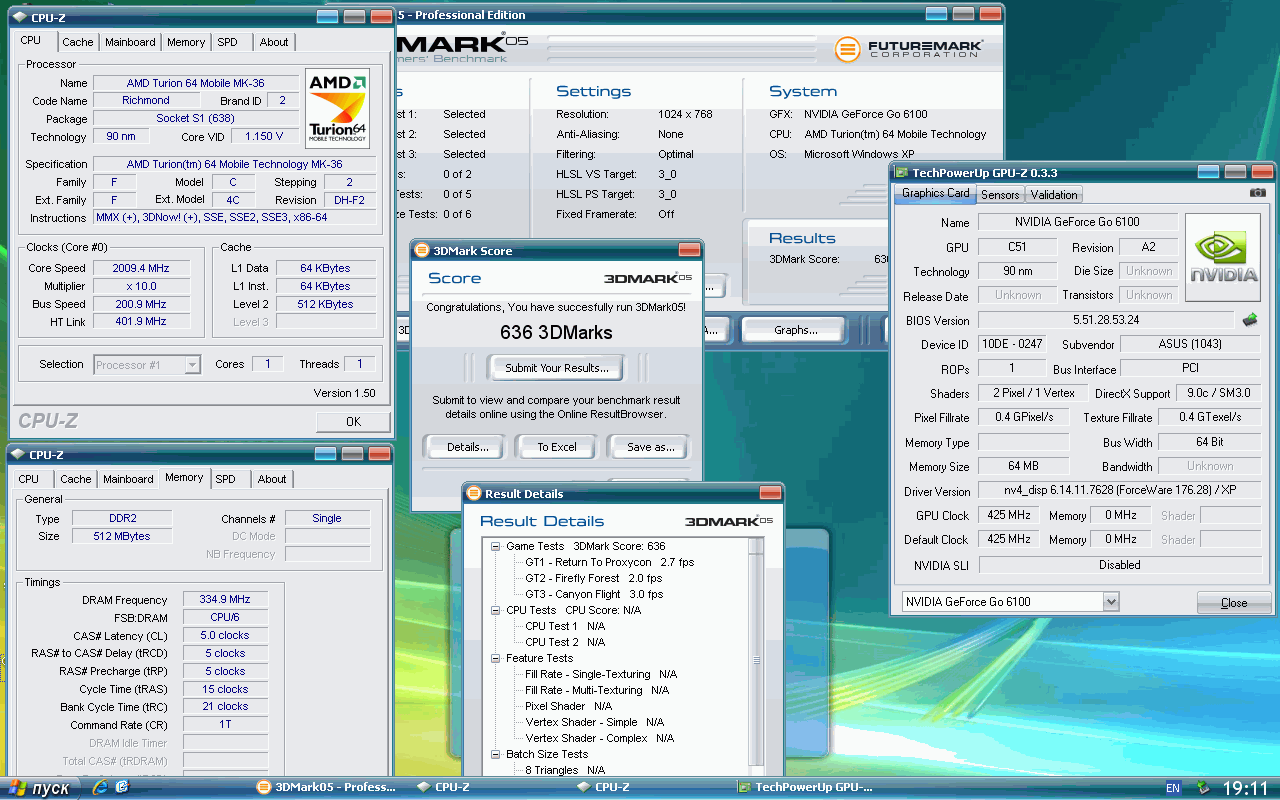Viewport: 1280px width, 800px height.
Task: Click Details button in 3DMark Score
Action: [468, 447]
